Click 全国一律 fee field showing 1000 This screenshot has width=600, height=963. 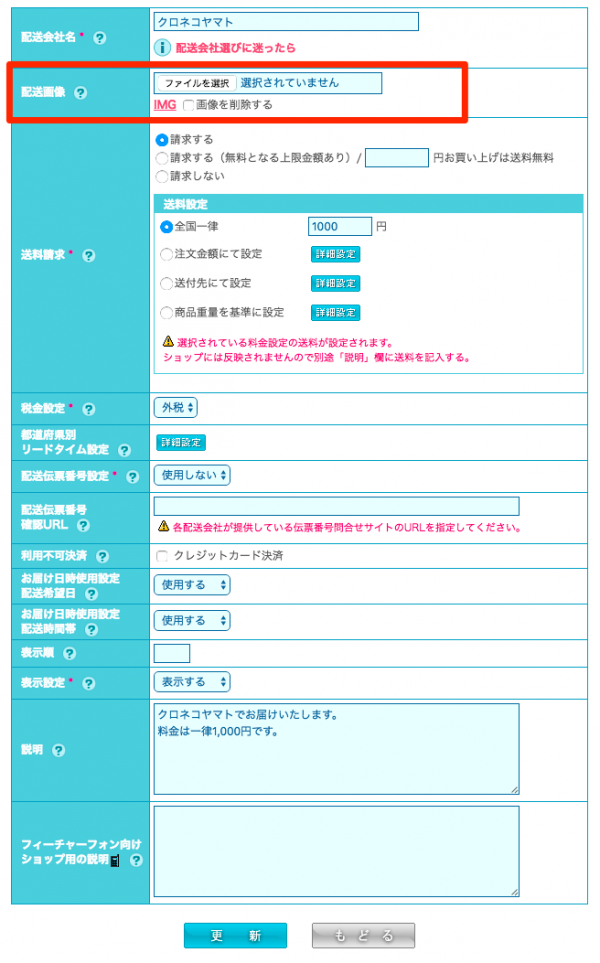point(340,227)
